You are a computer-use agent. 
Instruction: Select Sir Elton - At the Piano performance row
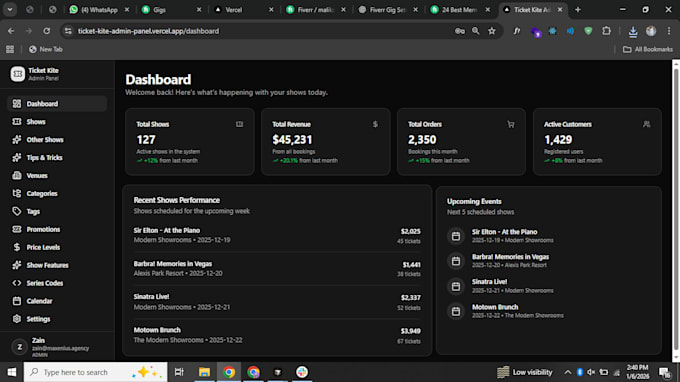277,235
